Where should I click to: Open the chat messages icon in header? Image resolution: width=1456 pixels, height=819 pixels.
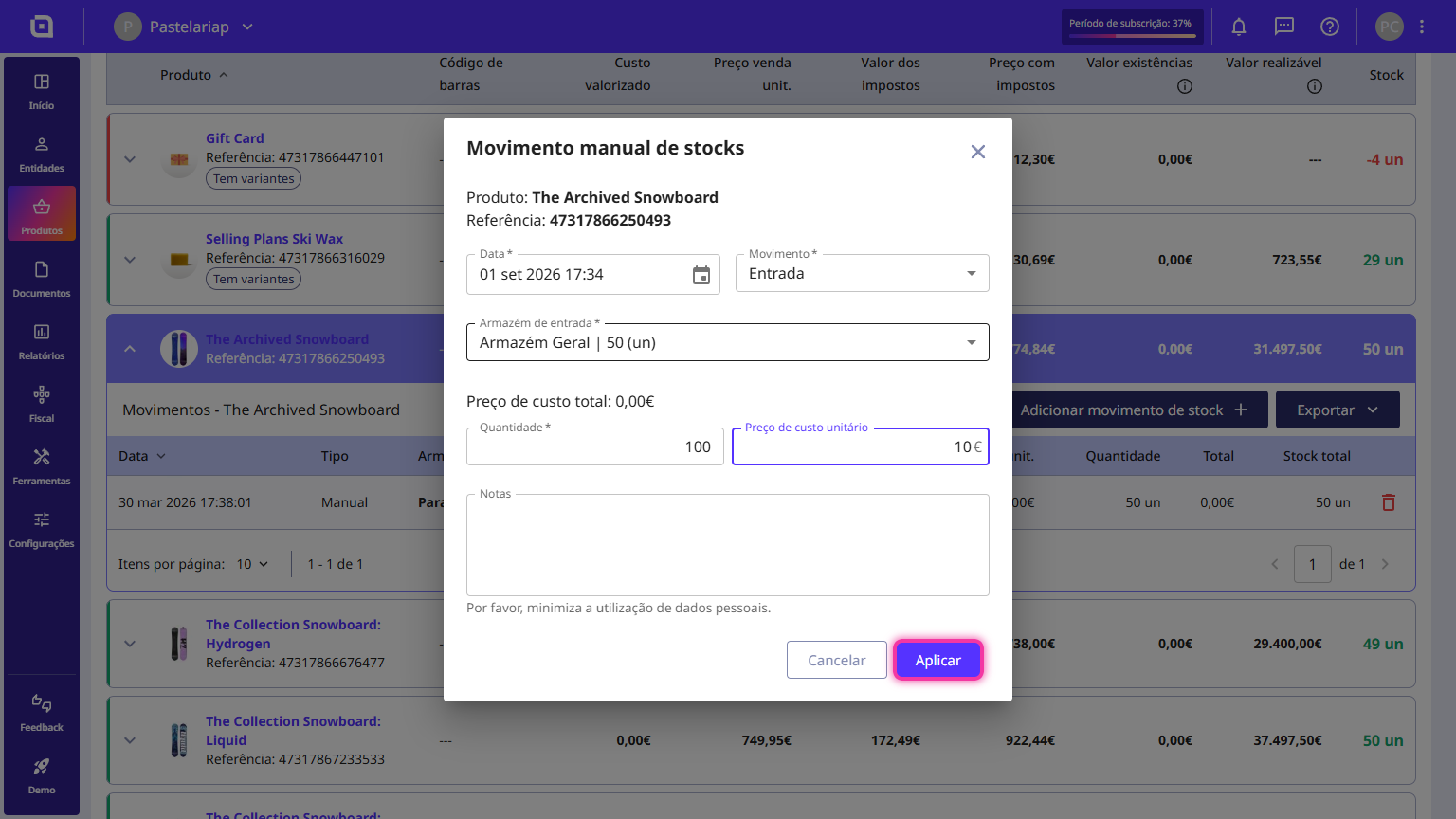click(1284, 27)
